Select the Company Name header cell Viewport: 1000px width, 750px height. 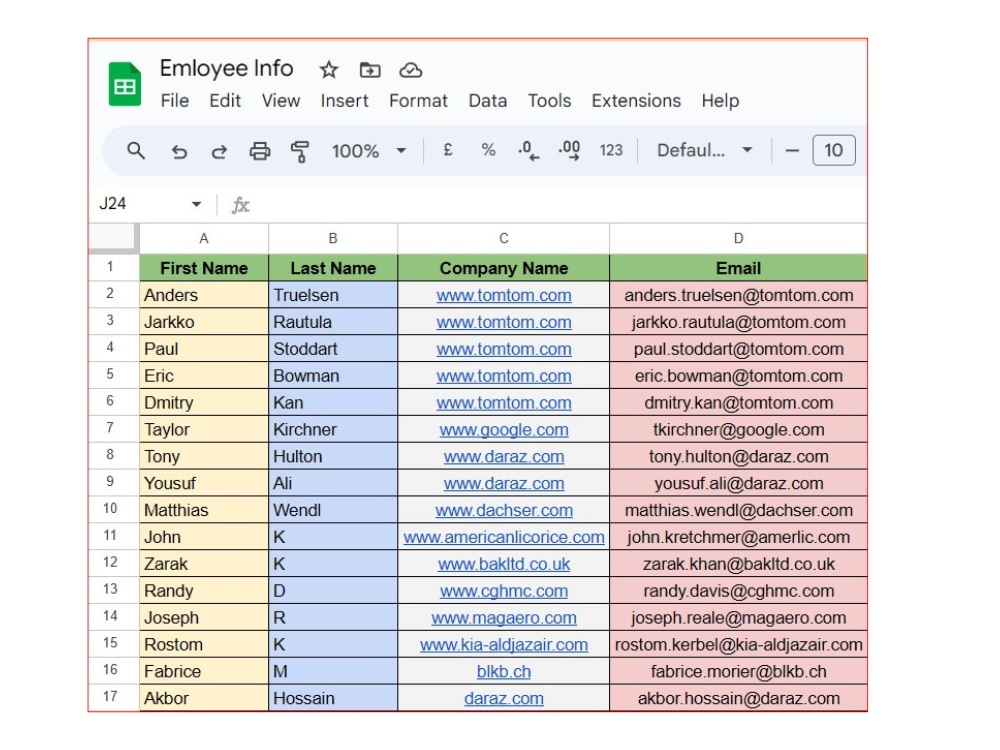coord(503,268)
